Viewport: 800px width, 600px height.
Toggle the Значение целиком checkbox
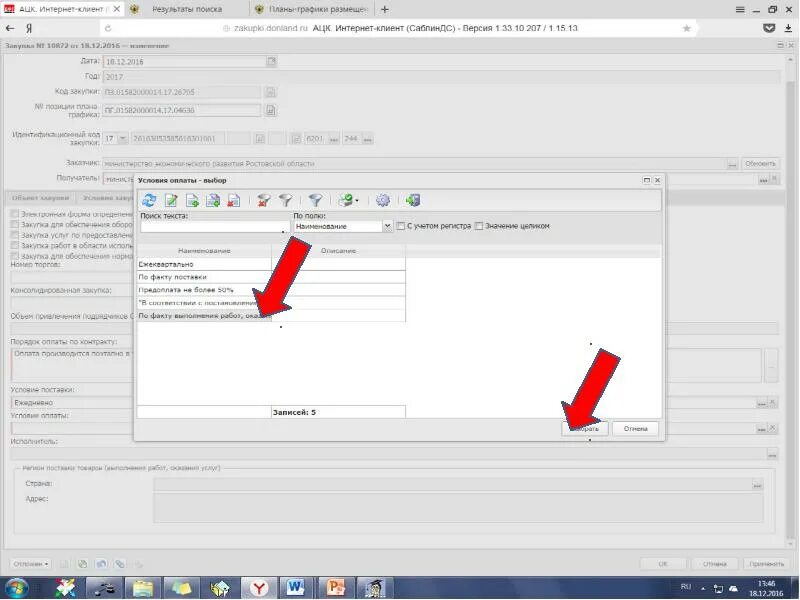[x=479, y=226]
